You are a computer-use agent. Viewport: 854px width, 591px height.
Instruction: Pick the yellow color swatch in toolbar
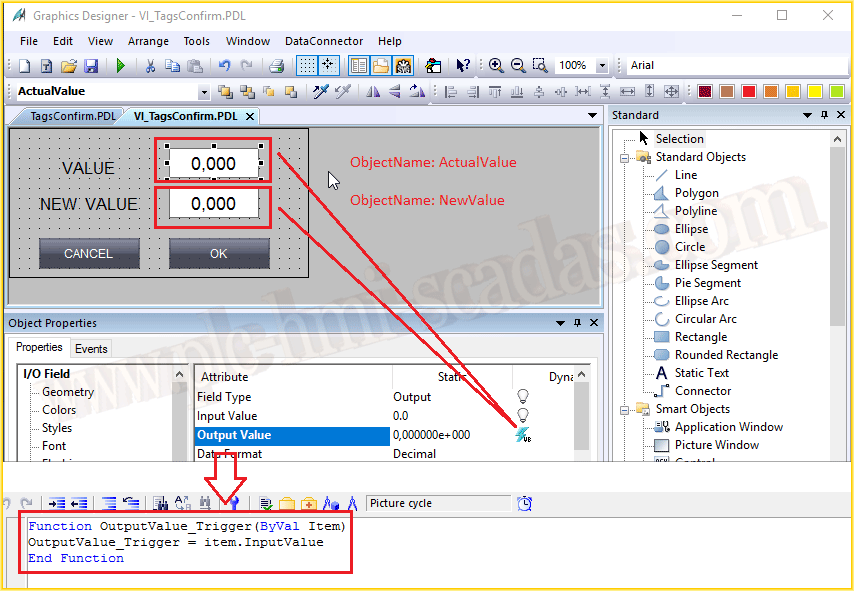(x=814, y=92)
